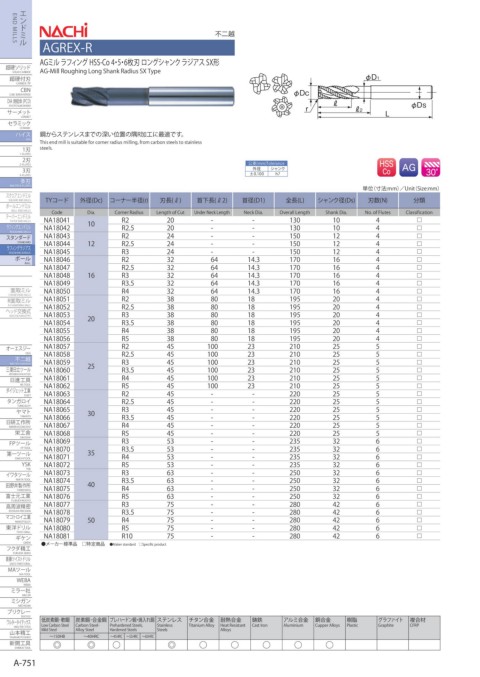Open the オーエスジー maker tab

tap(16, 349)
